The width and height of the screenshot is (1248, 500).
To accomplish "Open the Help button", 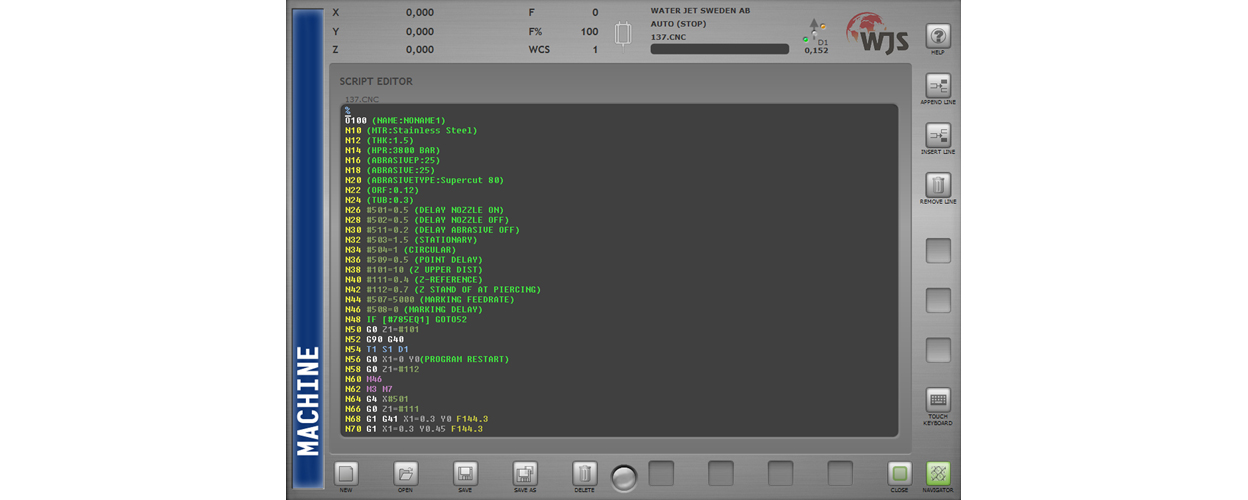I will [x=937, y=37].
